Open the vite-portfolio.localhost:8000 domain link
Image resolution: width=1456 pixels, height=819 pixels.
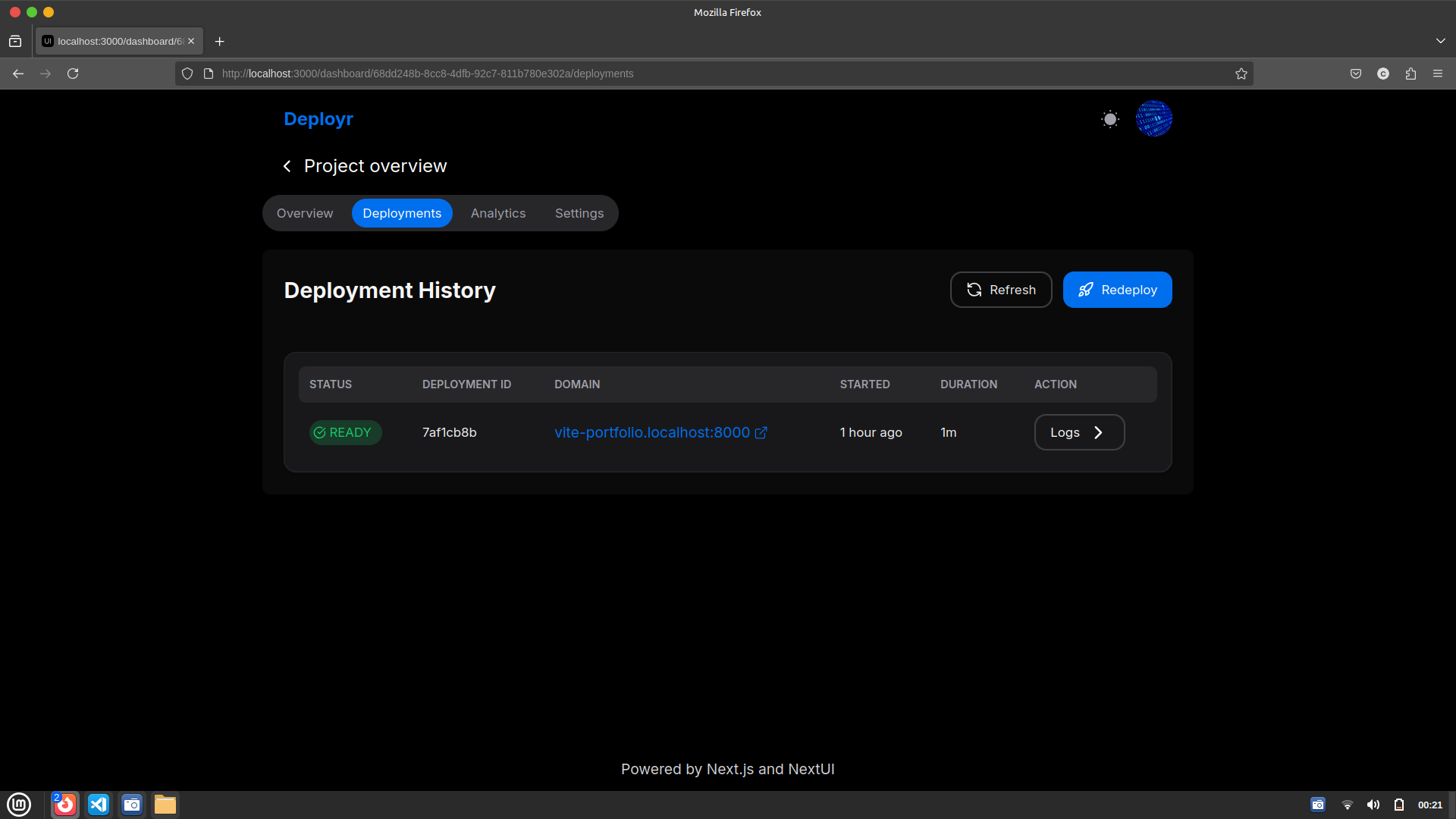[x=652, y=432]
